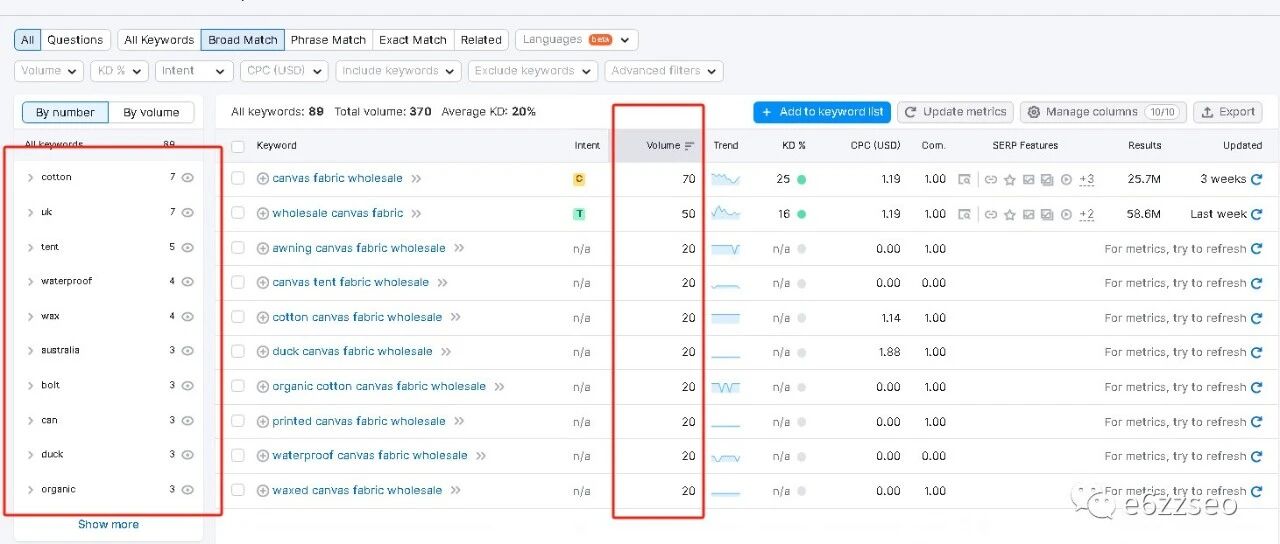Click plus icon beside 'duck canvas fabric wholesale'
This screenshot has width=1280, height=544.
[263, 352]
